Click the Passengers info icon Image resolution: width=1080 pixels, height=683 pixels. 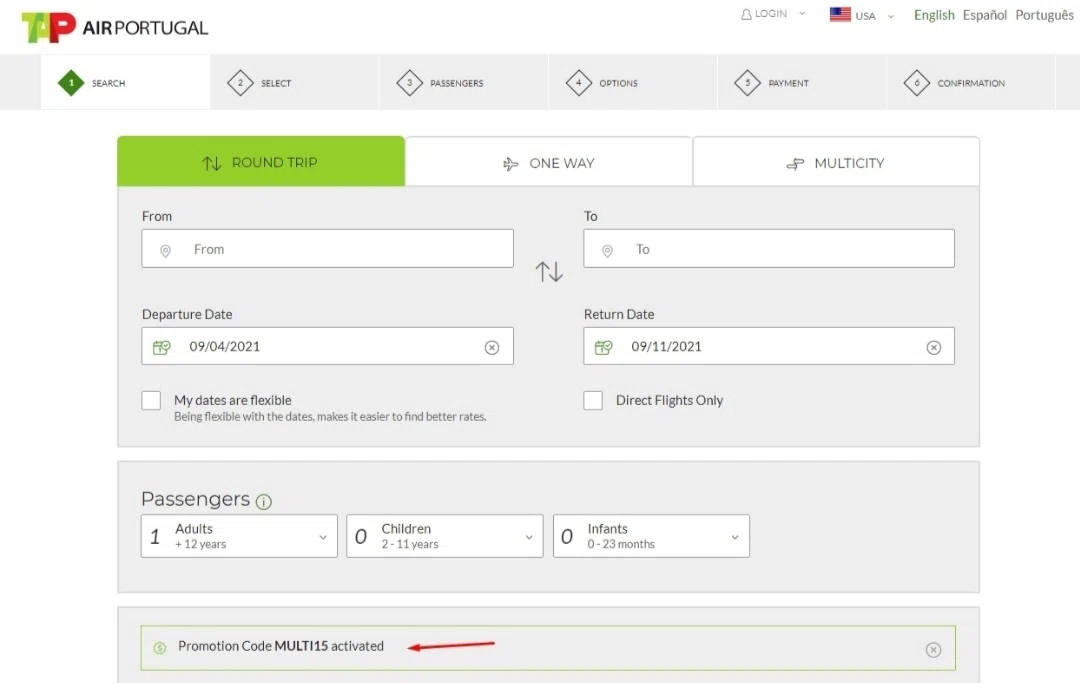point(264,501)
